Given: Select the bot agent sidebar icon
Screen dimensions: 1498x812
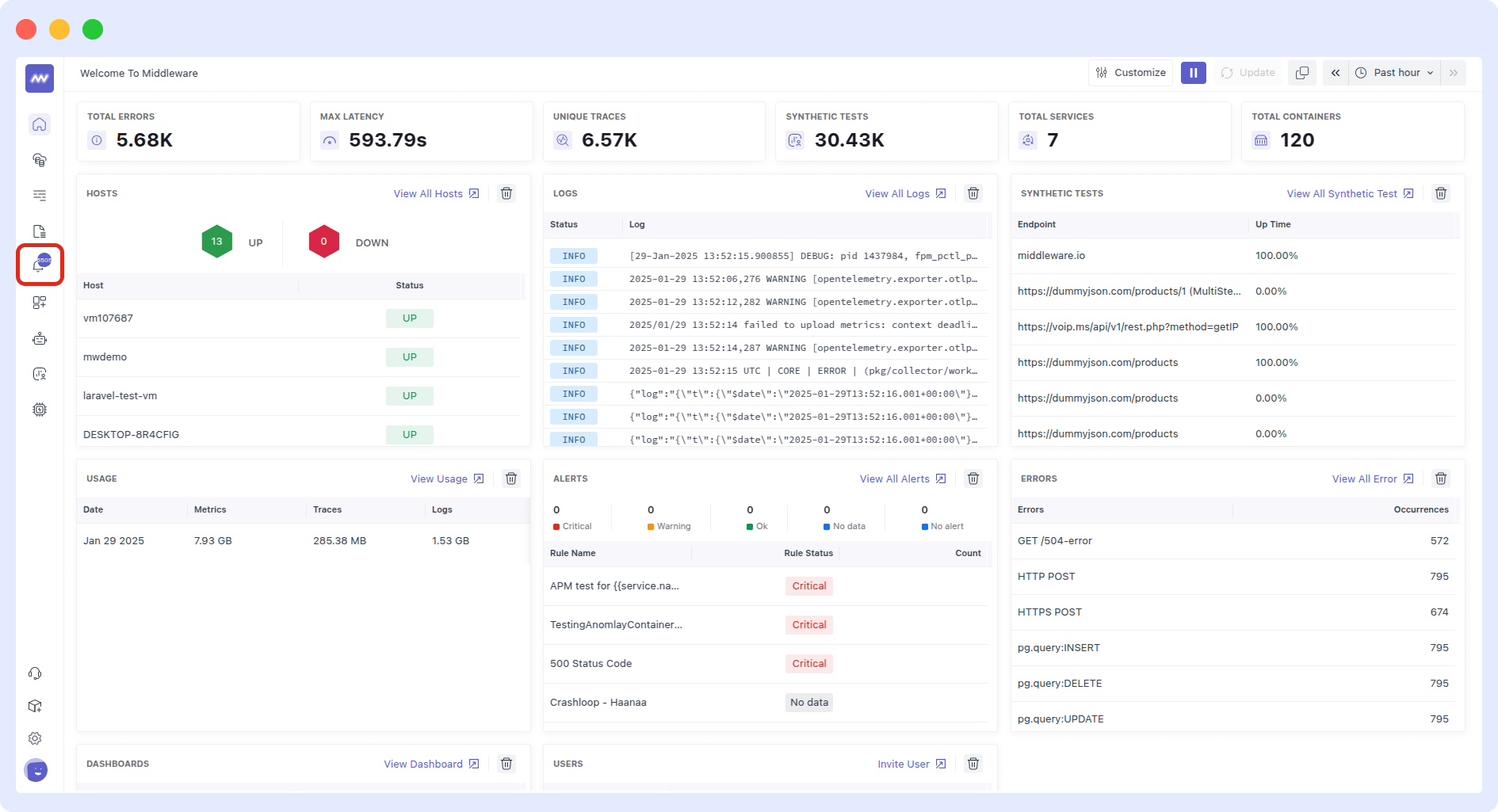Looking at the screenshot, I should click(39, 338).
